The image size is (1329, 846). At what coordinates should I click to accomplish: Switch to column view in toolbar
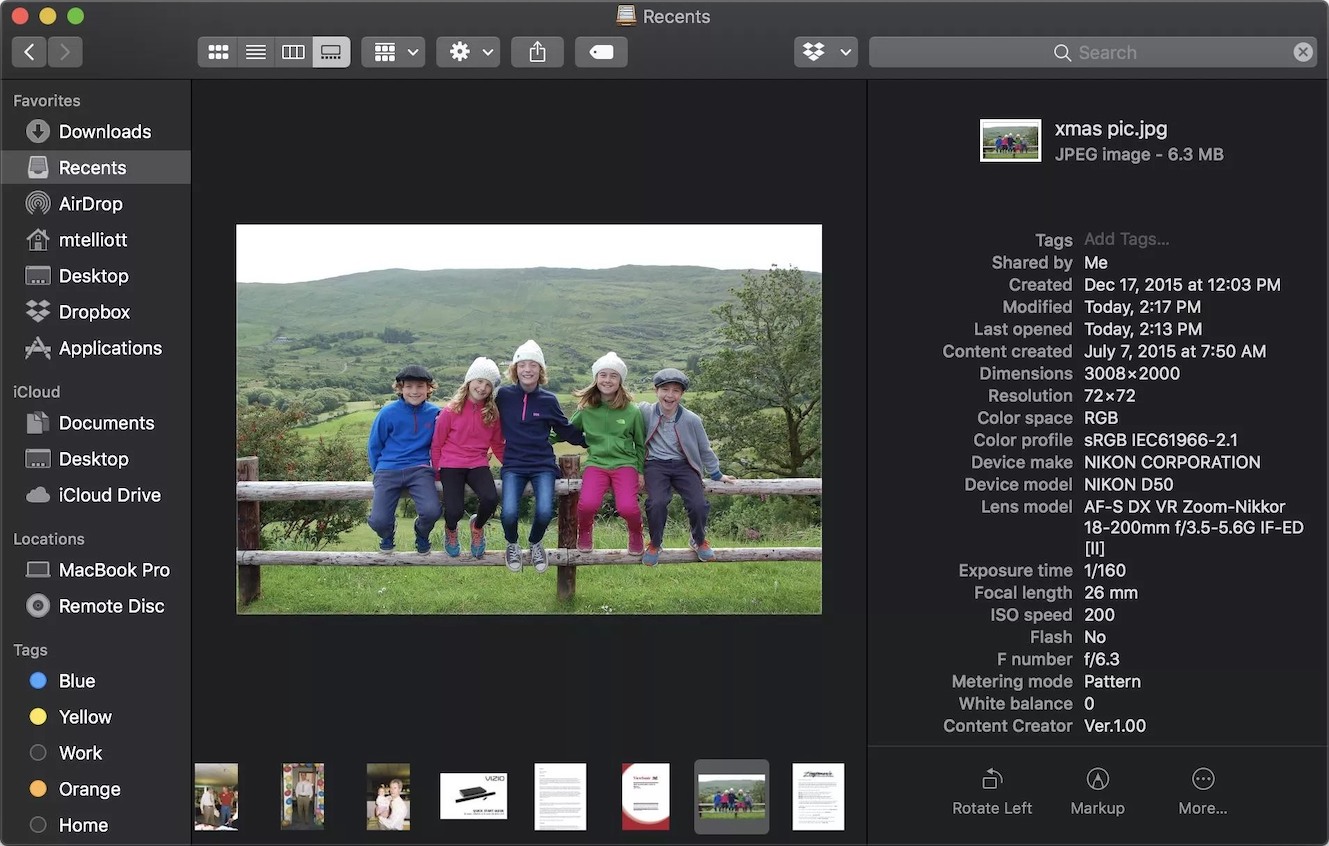[x=293, y=52]
